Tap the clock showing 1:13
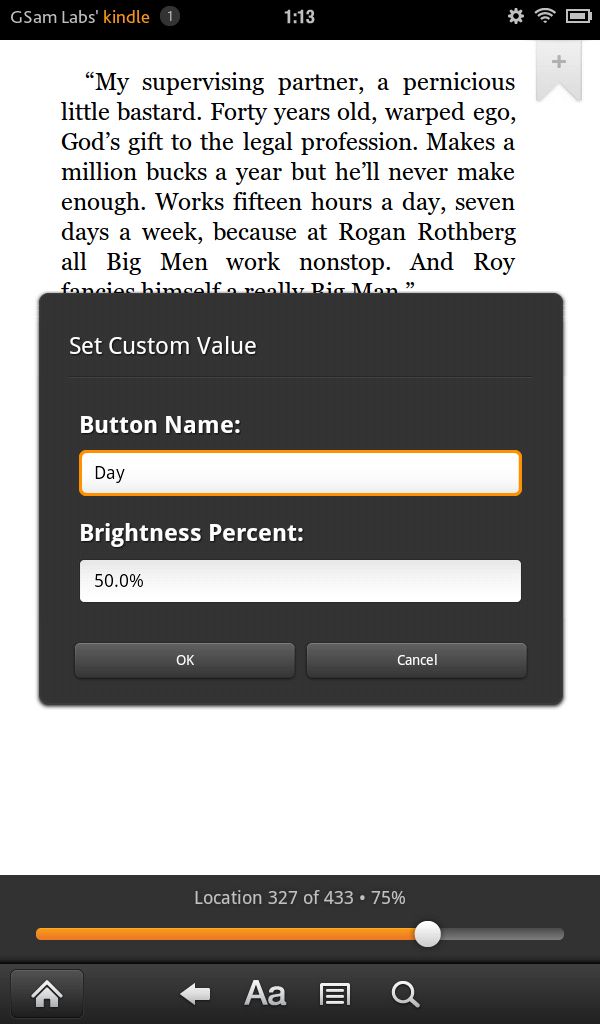Image resolution: width=600 pixels, height=1024 pixels. (x=299, y=16)
